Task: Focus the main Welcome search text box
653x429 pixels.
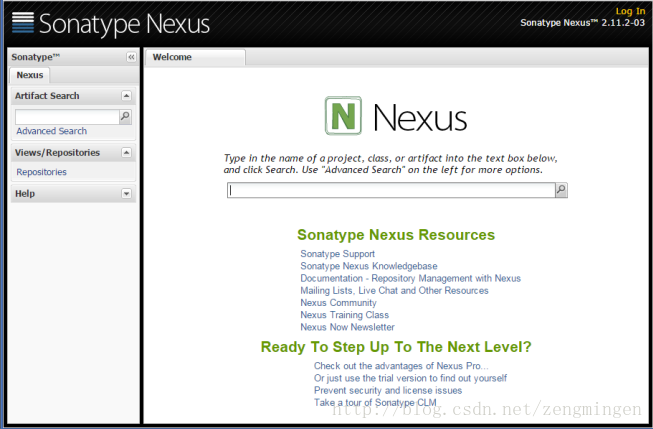Action: (391, 190)
